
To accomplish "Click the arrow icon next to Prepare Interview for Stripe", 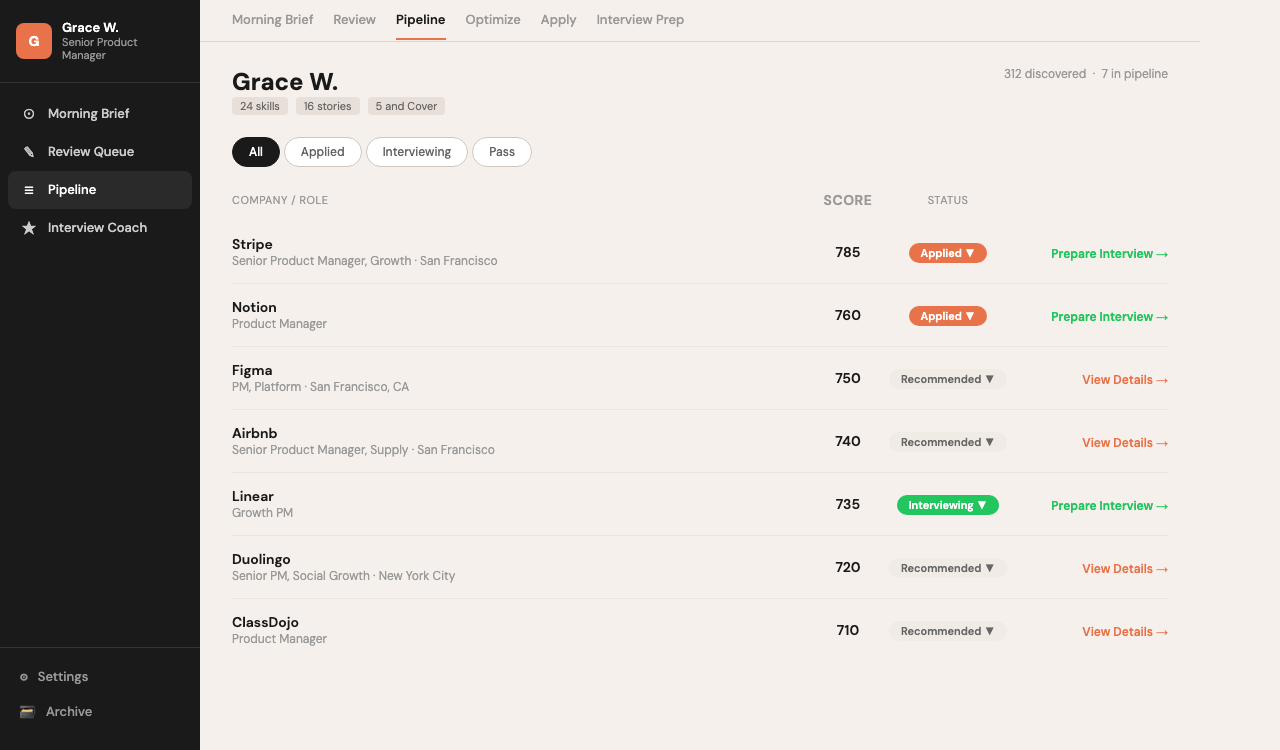I will pyautogui.click(x=1161, y=253).
